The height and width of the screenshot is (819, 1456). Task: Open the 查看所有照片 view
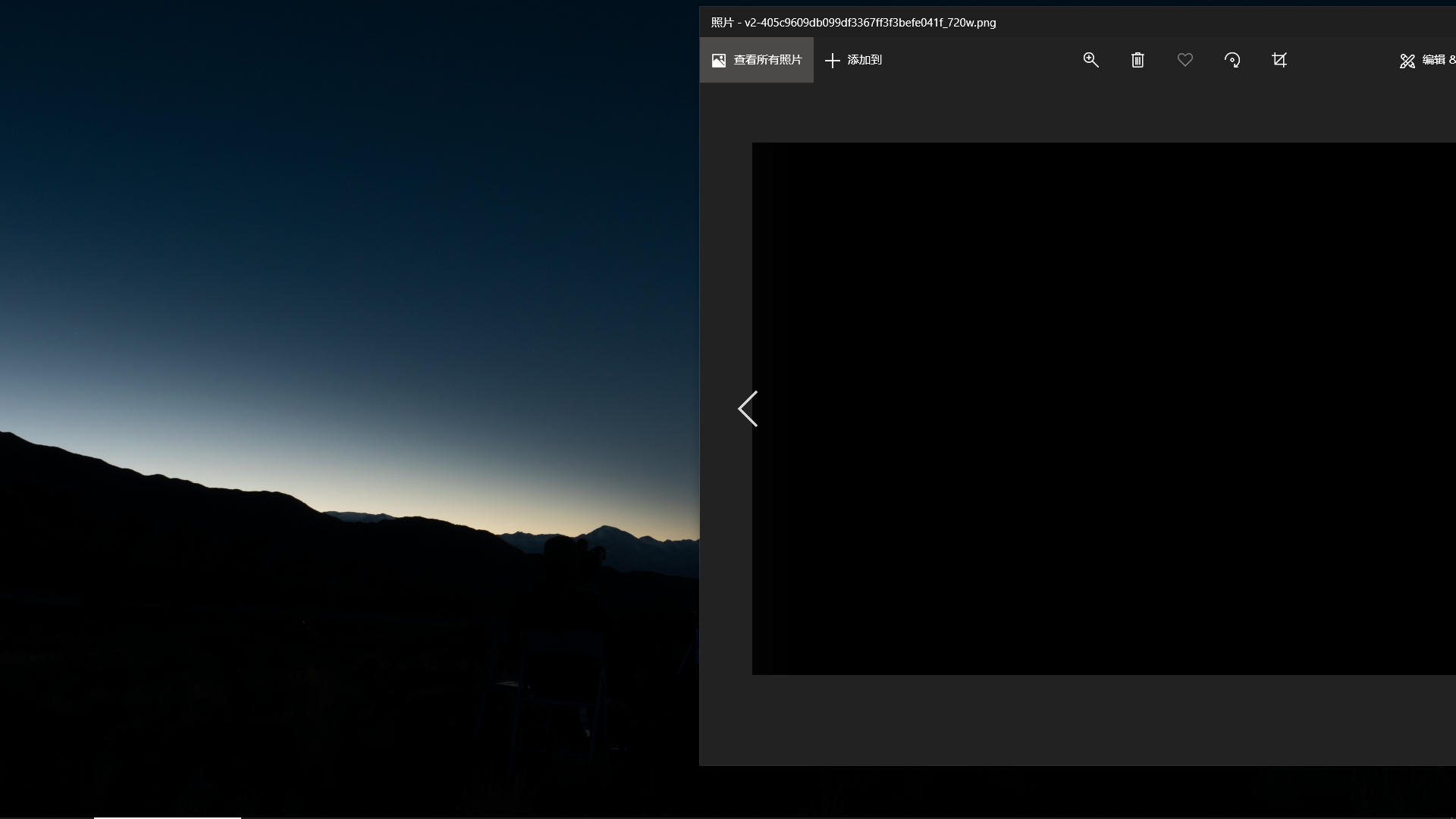(756, 60)
